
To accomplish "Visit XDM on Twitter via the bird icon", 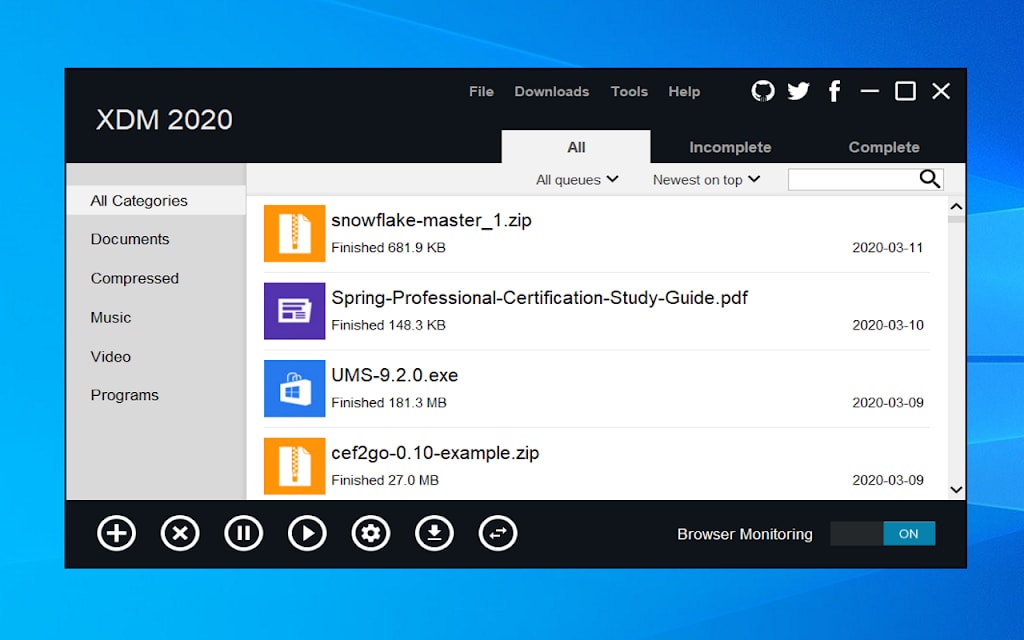I will pos(798,91).
